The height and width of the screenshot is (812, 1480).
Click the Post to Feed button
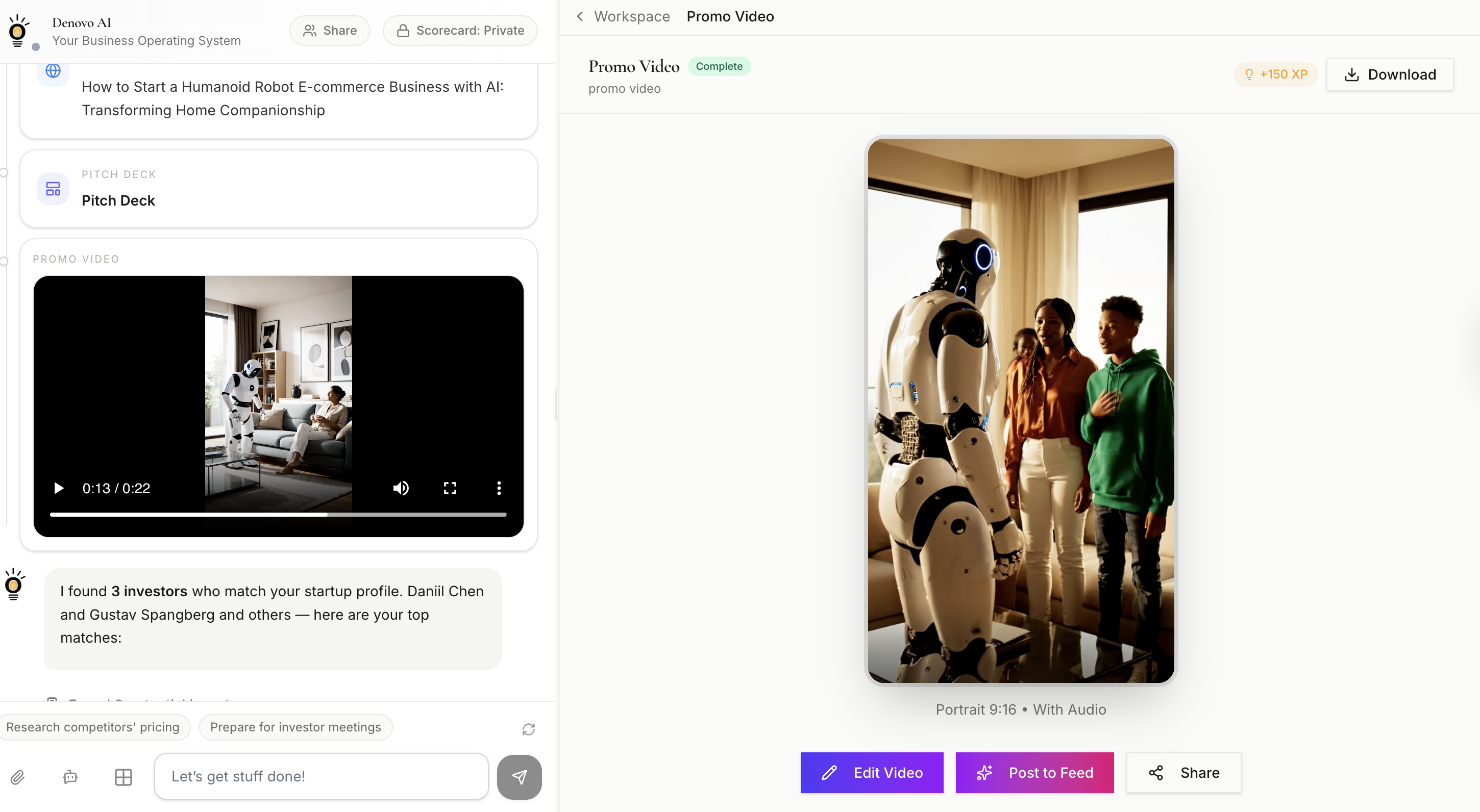point(1034,772)
